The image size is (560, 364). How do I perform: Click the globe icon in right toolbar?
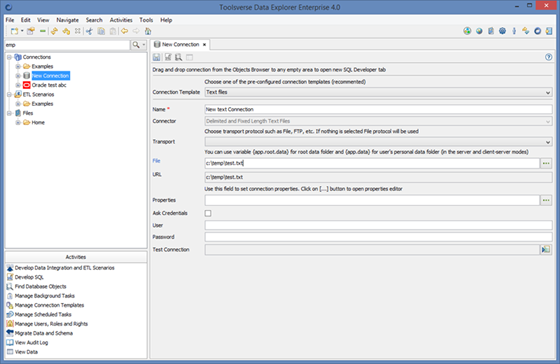[x=479, y=31]
